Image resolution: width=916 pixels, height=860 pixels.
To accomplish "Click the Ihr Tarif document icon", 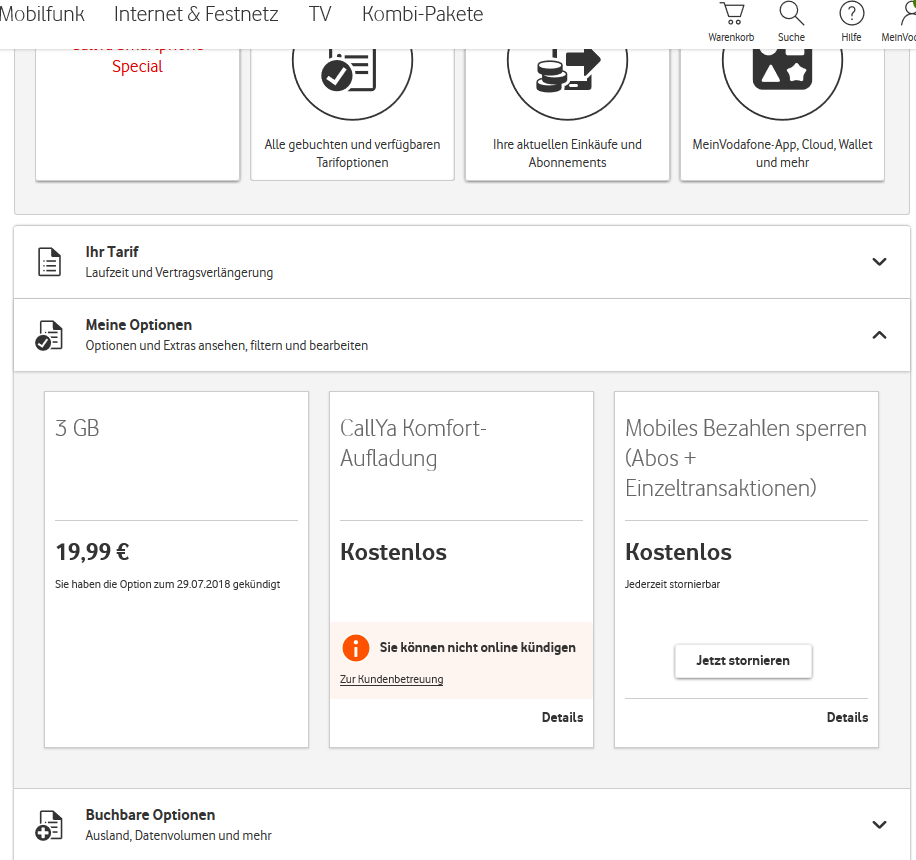I will [49, 262].
